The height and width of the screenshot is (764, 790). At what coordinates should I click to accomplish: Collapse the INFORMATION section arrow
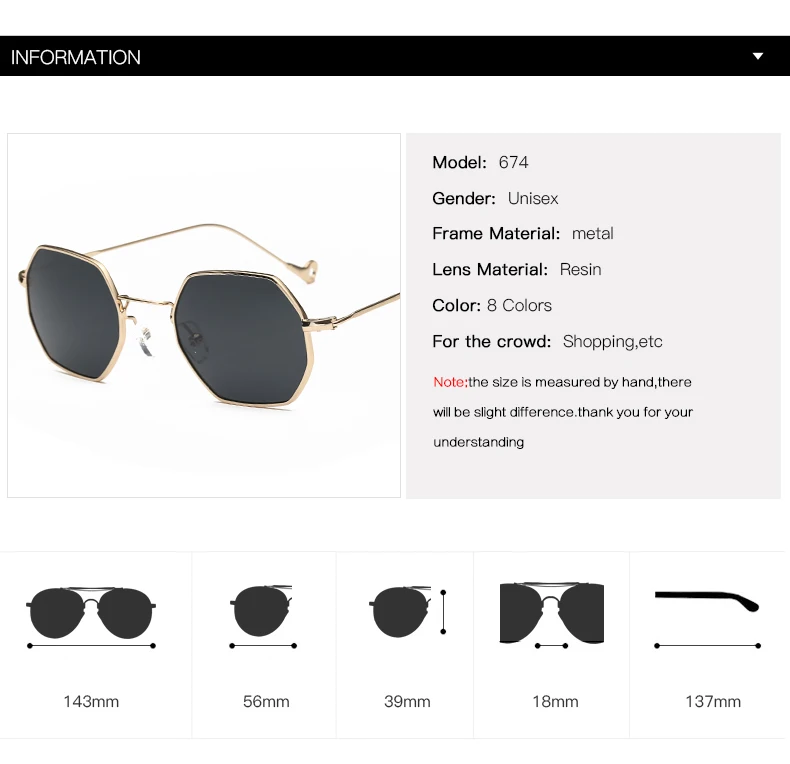[x=757, y=56]
